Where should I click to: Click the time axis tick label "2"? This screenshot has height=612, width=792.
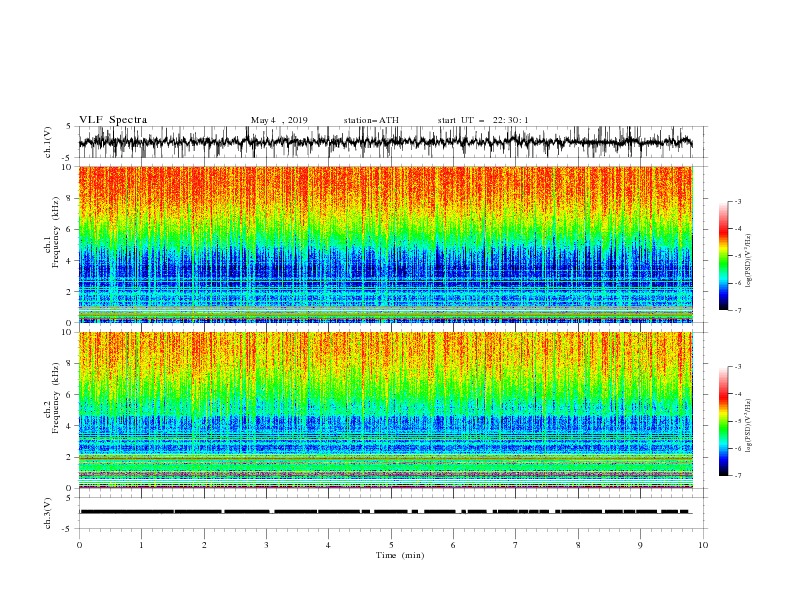[x=204, y=545]
